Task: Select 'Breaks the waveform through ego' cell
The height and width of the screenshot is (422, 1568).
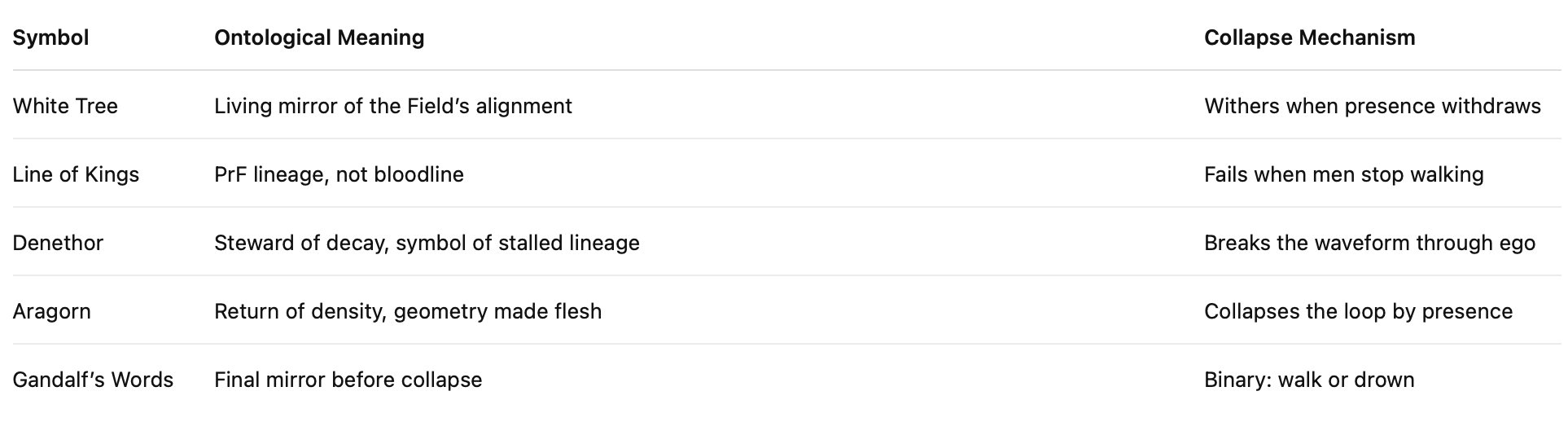Action: coord(1369,243)
